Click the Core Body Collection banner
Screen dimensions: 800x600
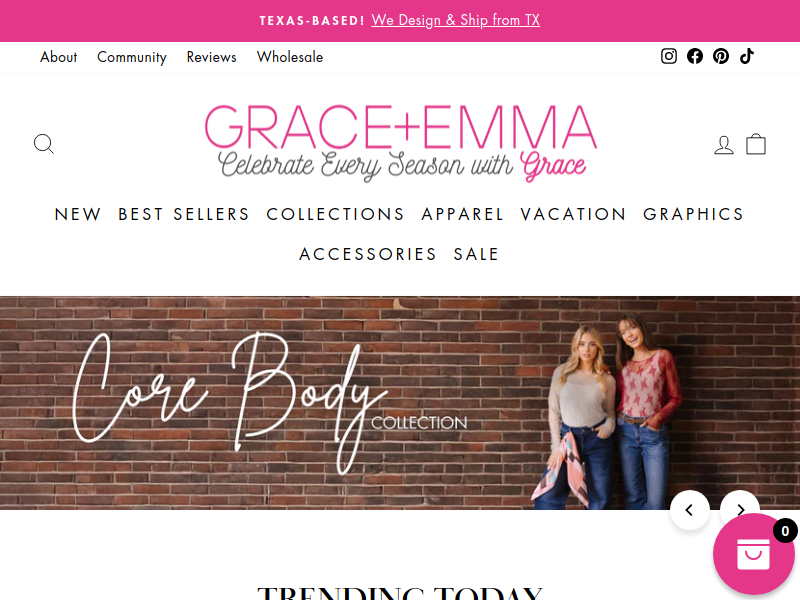tap(400, 403)
